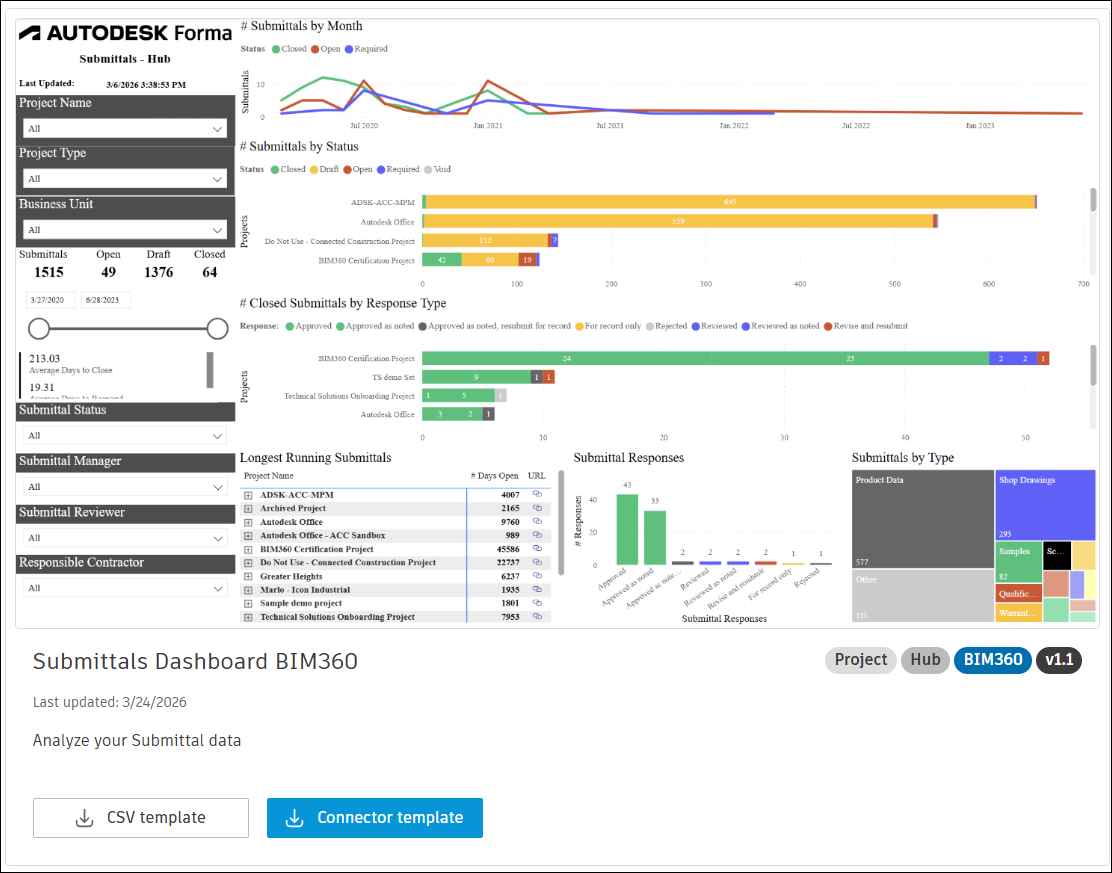Select Shop Drawings tile in treemap
Viewport: 1112px width, 873px height.
tap(1045, 505)
